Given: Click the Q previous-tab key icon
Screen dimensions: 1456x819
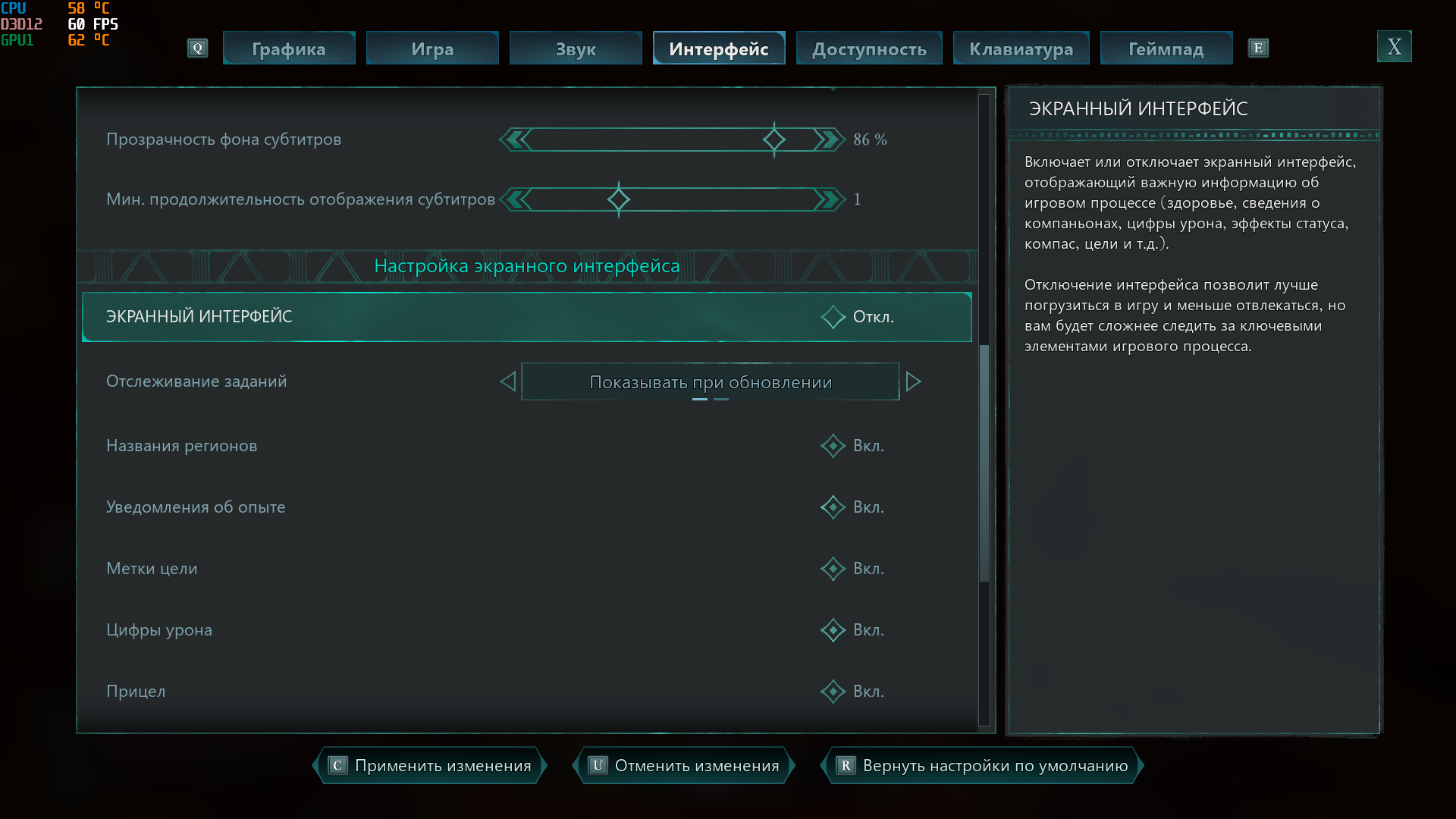Looking at the screenshot, I should pyautogui.click(x=197, y=49).
